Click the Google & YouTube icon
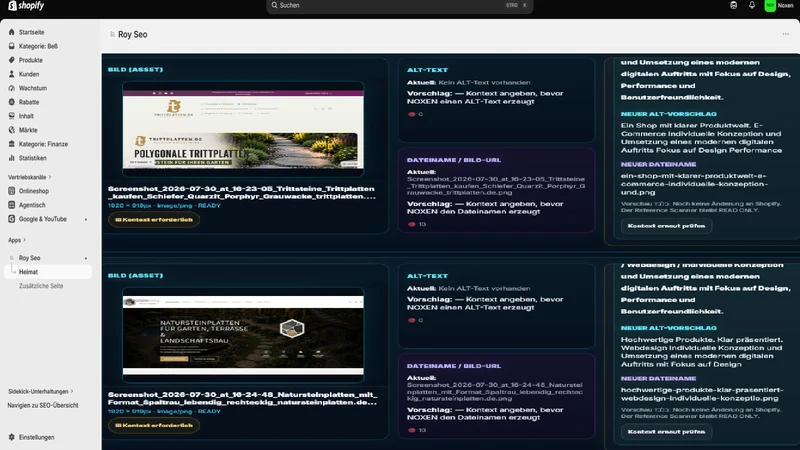 12,219
